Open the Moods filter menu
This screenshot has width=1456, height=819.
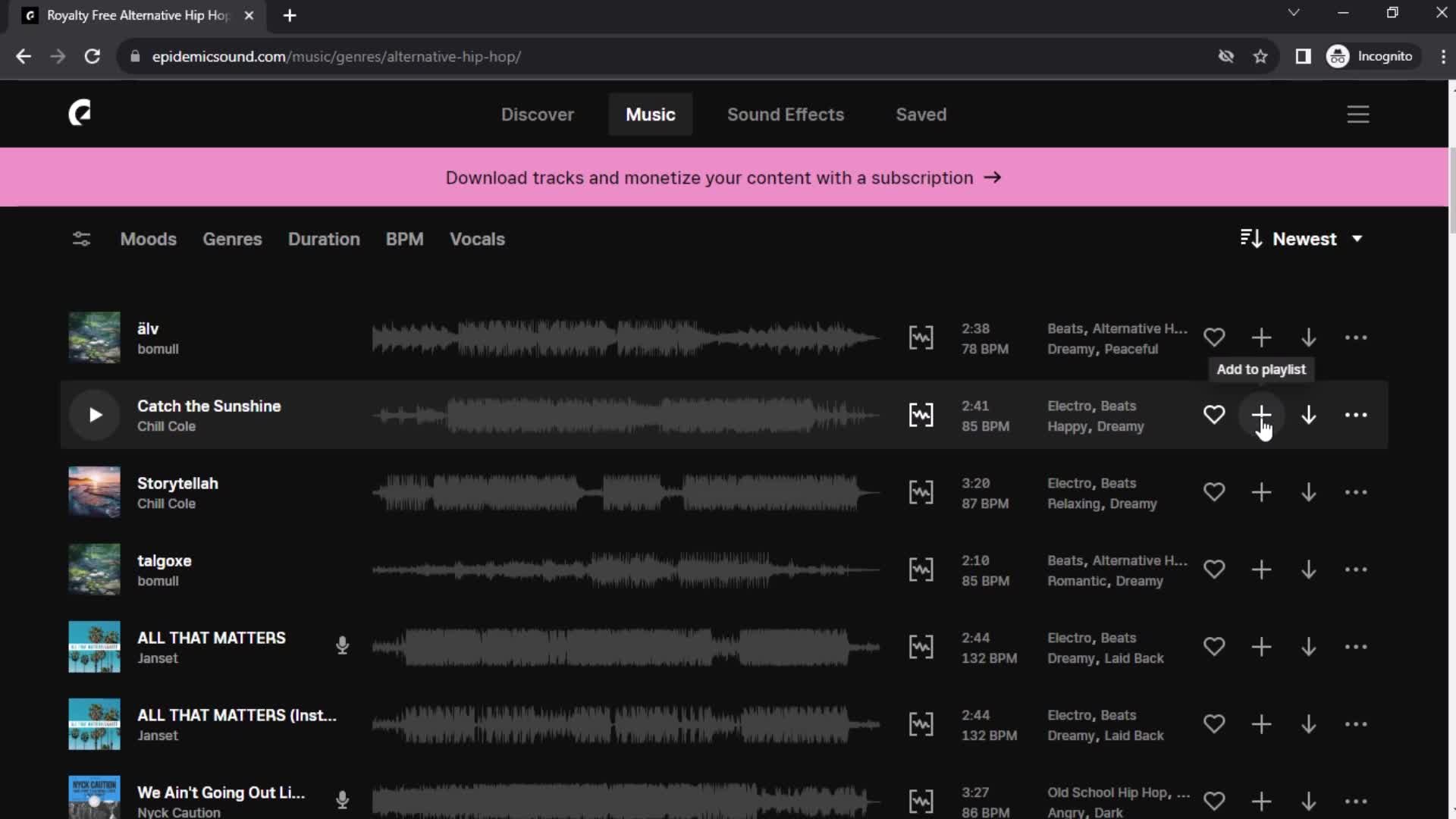click(x=147, y=239)
